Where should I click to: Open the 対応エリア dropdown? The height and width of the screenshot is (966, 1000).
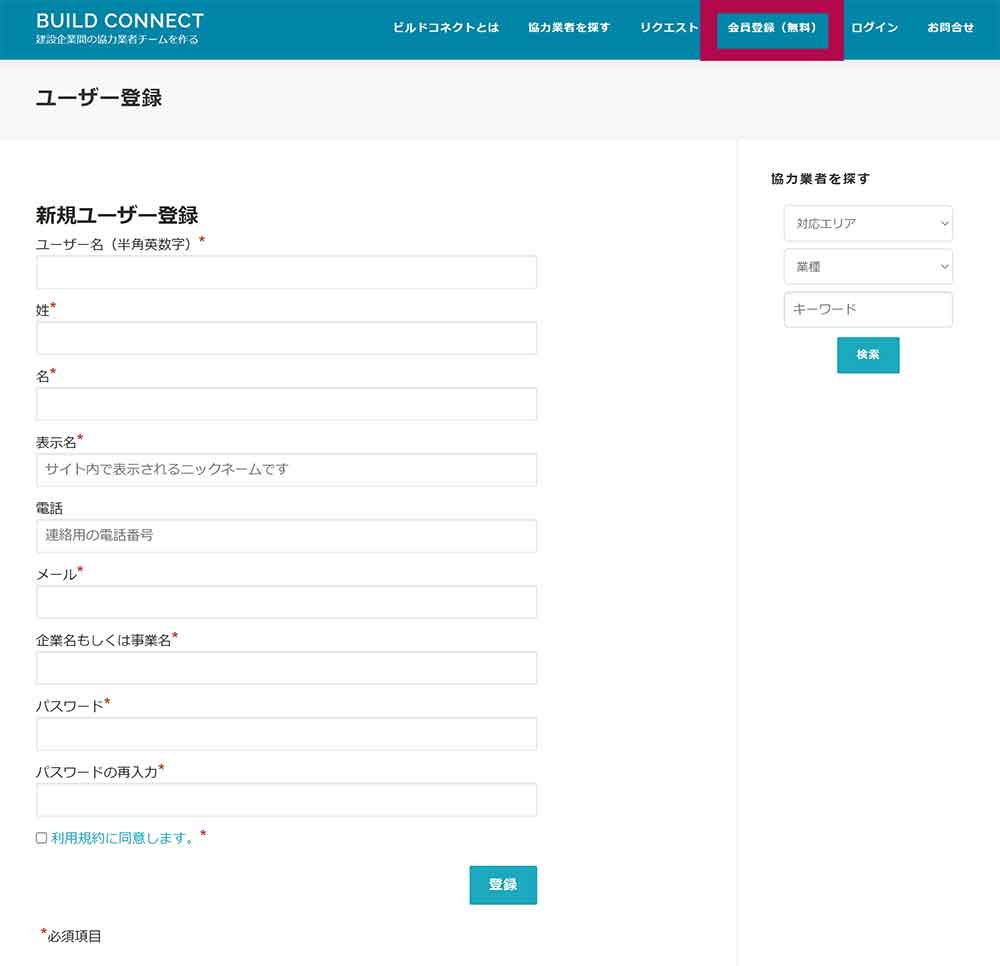[867, 224]
